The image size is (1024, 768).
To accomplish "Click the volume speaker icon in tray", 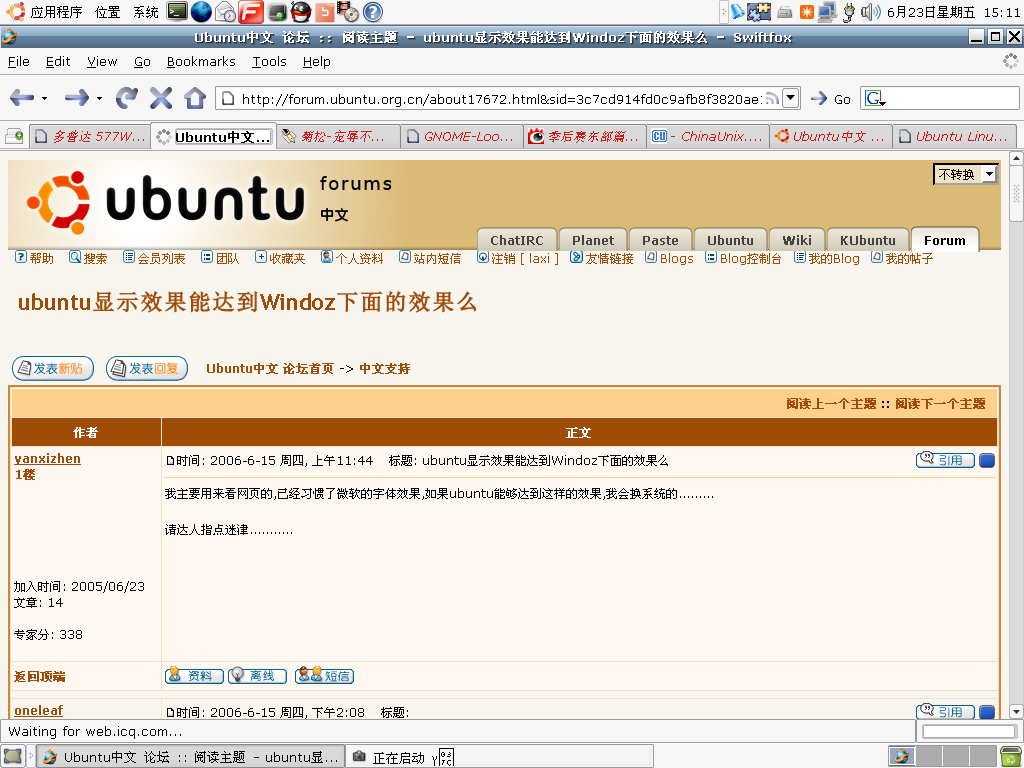I will click(871, 11).
